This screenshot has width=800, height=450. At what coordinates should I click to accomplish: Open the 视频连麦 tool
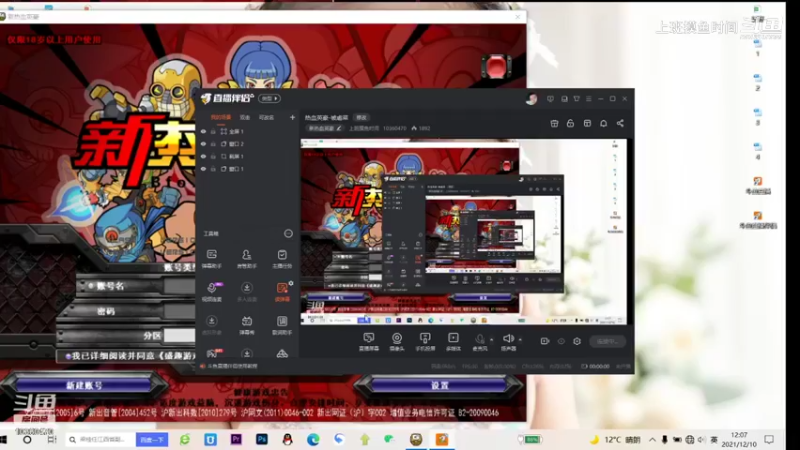(x=212, y=291)
